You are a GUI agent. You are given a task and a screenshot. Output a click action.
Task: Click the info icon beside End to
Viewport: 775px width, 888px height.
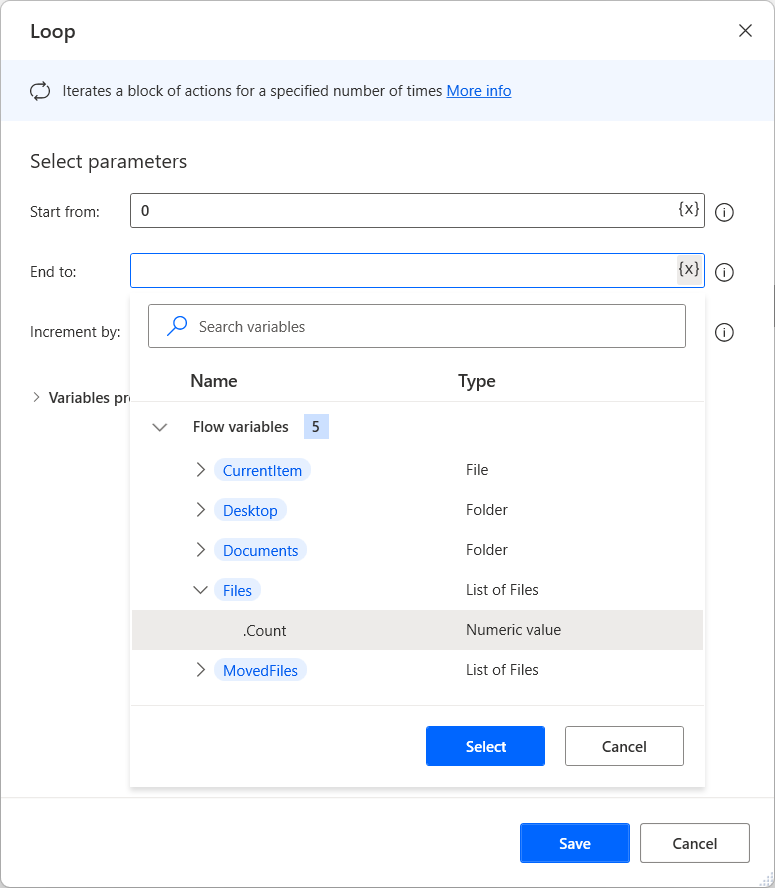point(724,271)
